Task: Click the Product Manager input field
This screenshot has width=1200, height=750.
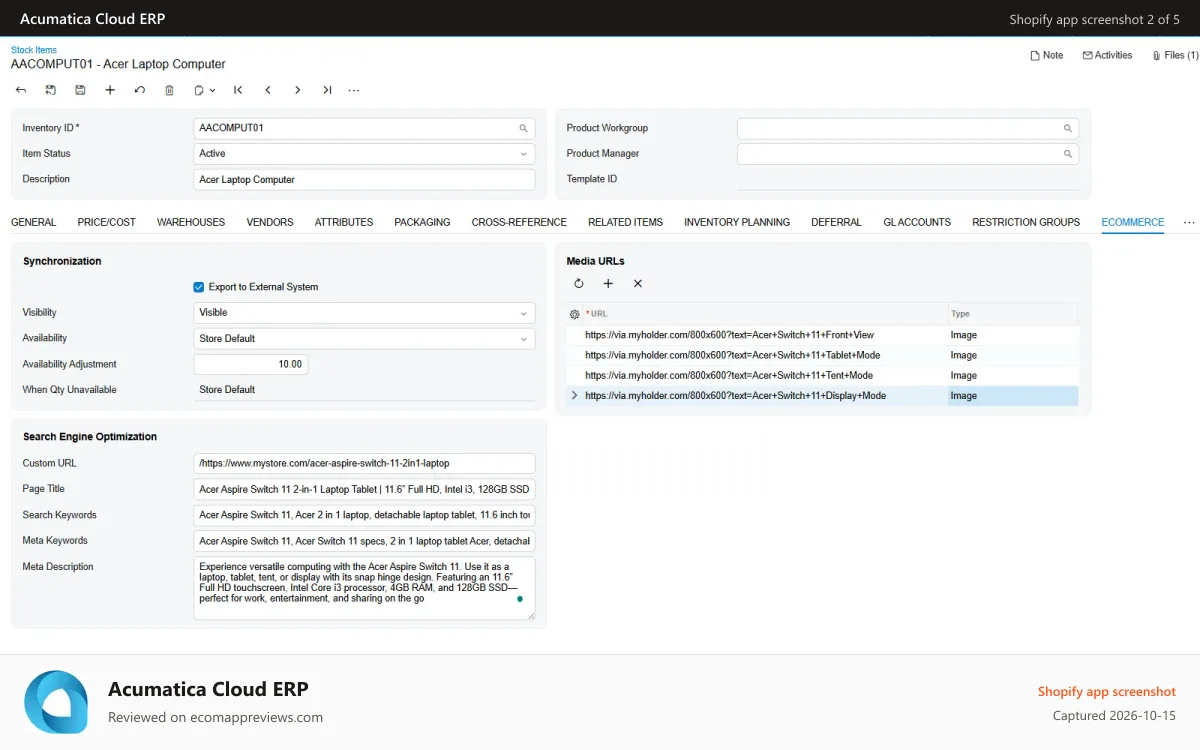Action: coord(908,154)
